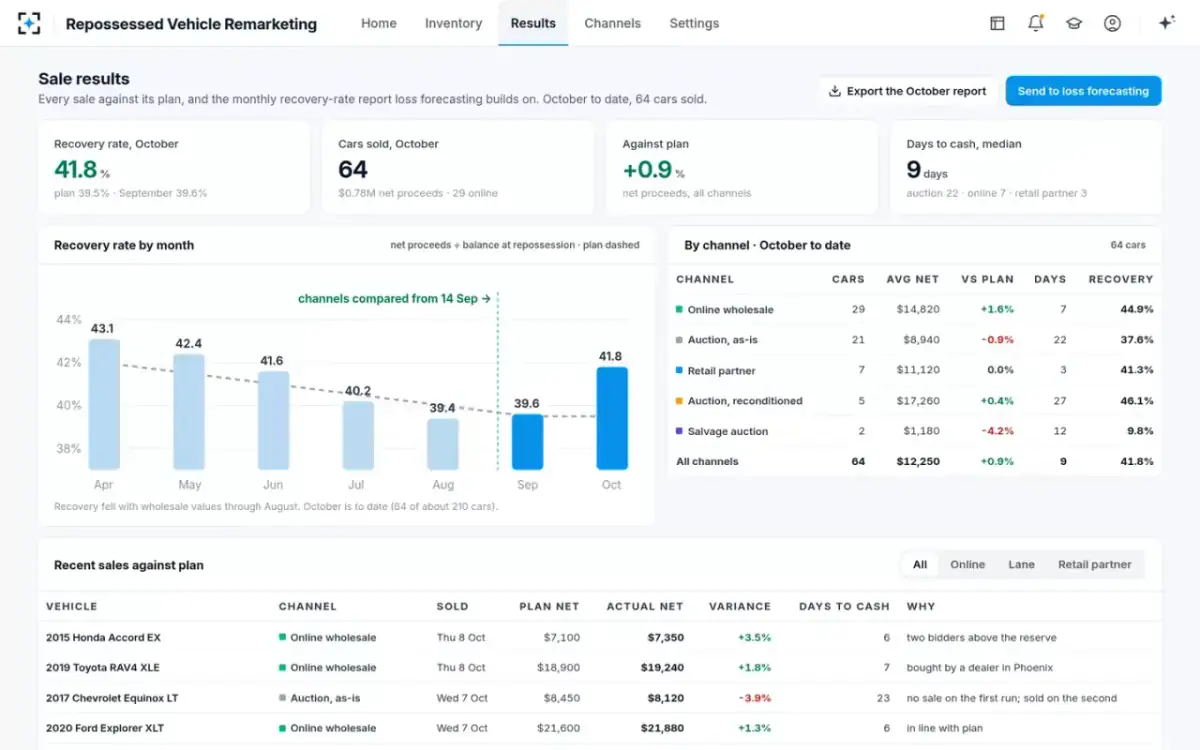Click the -3.9% variance value
Screen dimensions: 1200x750
pyautogui.click(x=754, y=699)
